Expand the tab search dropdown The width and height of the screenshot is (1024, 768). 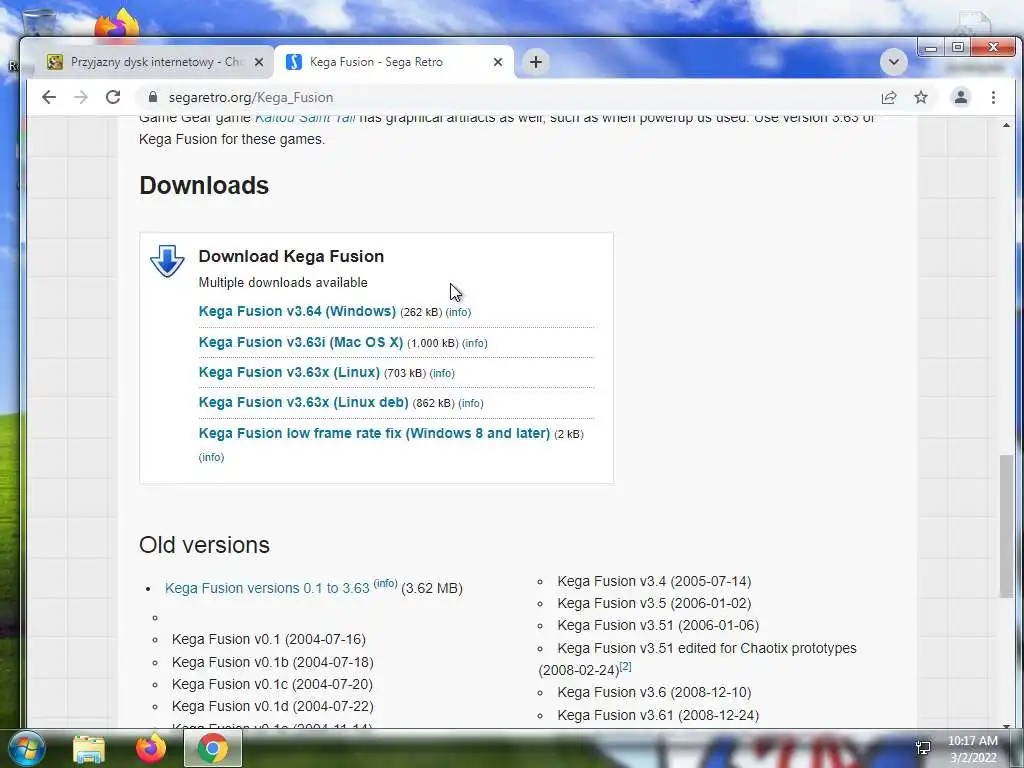(893, 62)
